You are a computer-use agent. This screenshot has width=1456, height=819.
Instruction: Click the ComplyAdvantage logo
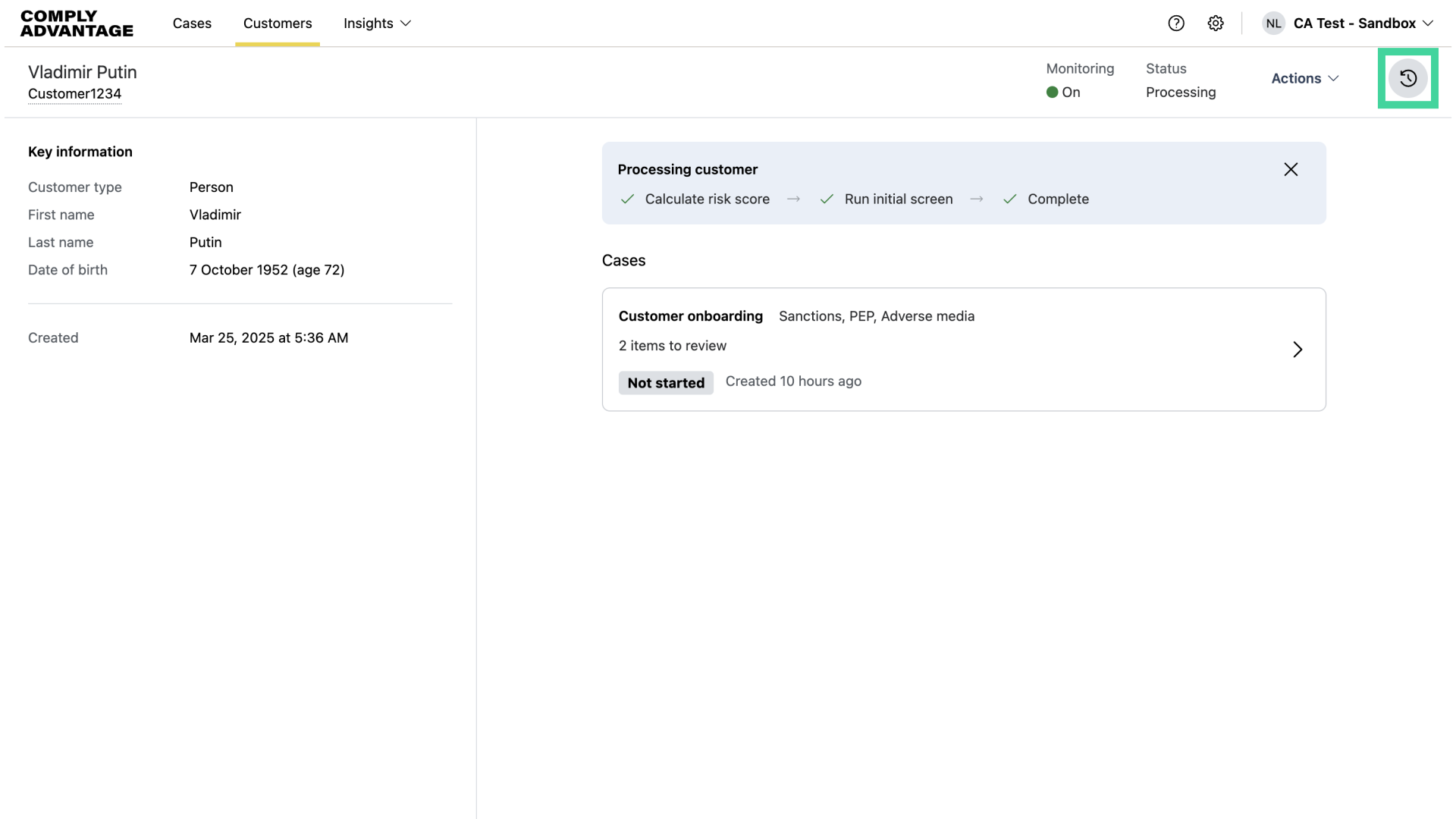point(77,24)
